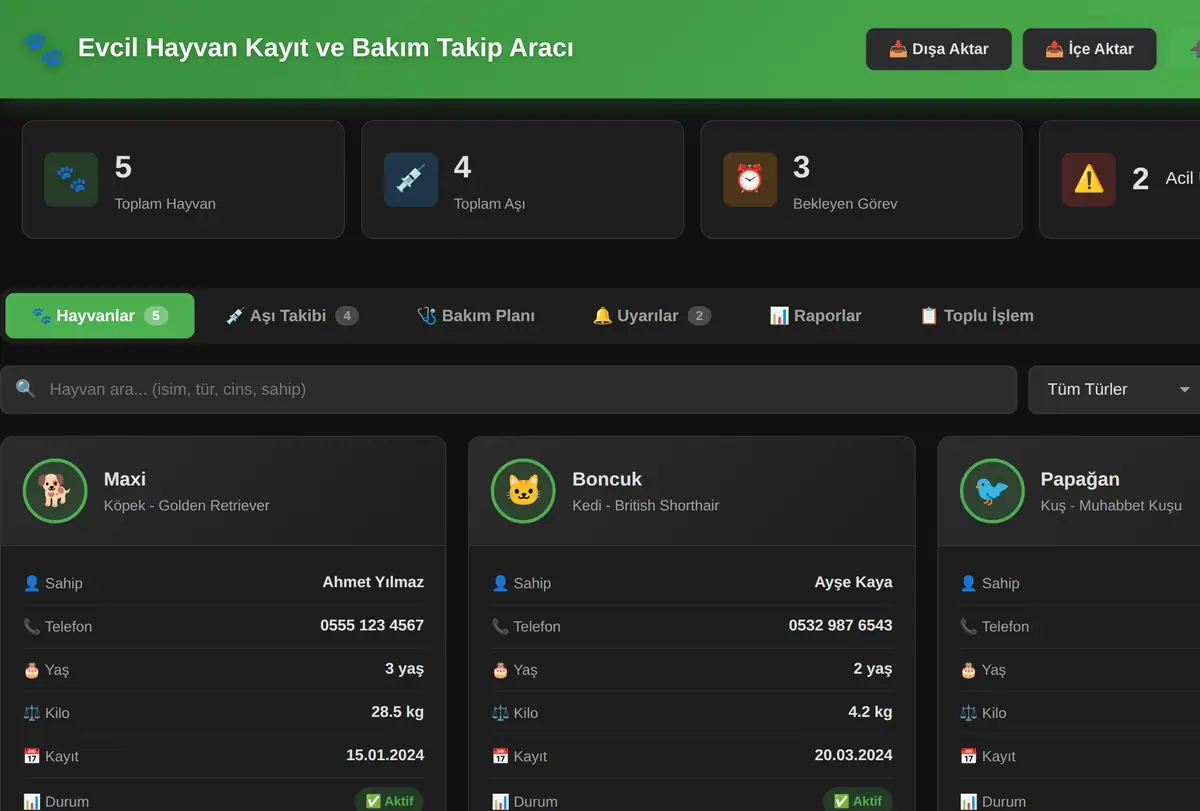Select the Hayvanlar tab
The height and width of the screenshot is (811, 1200).
pyautogui.click(x=100, y=316)
